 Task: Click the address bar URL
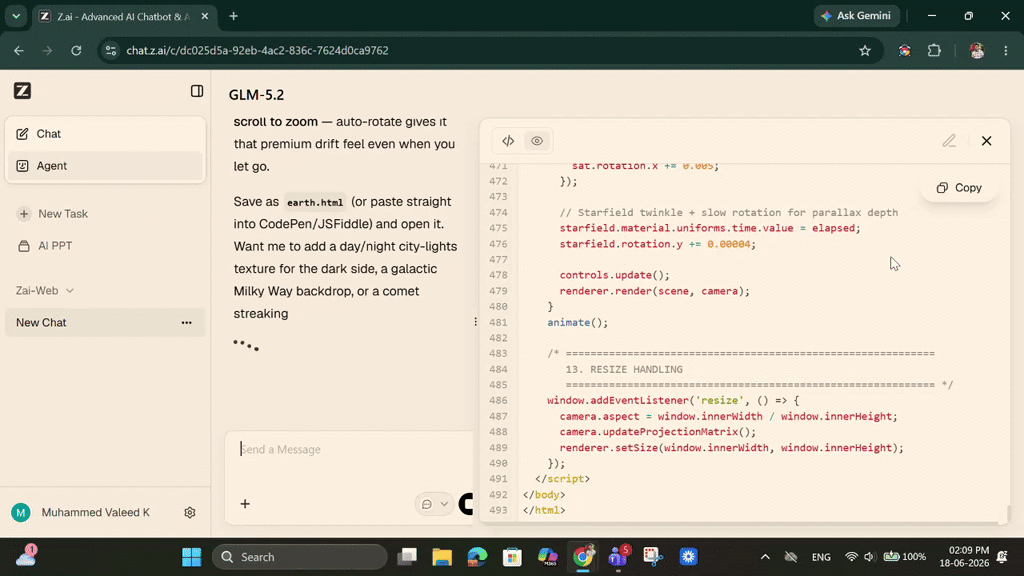coord(257,50)
